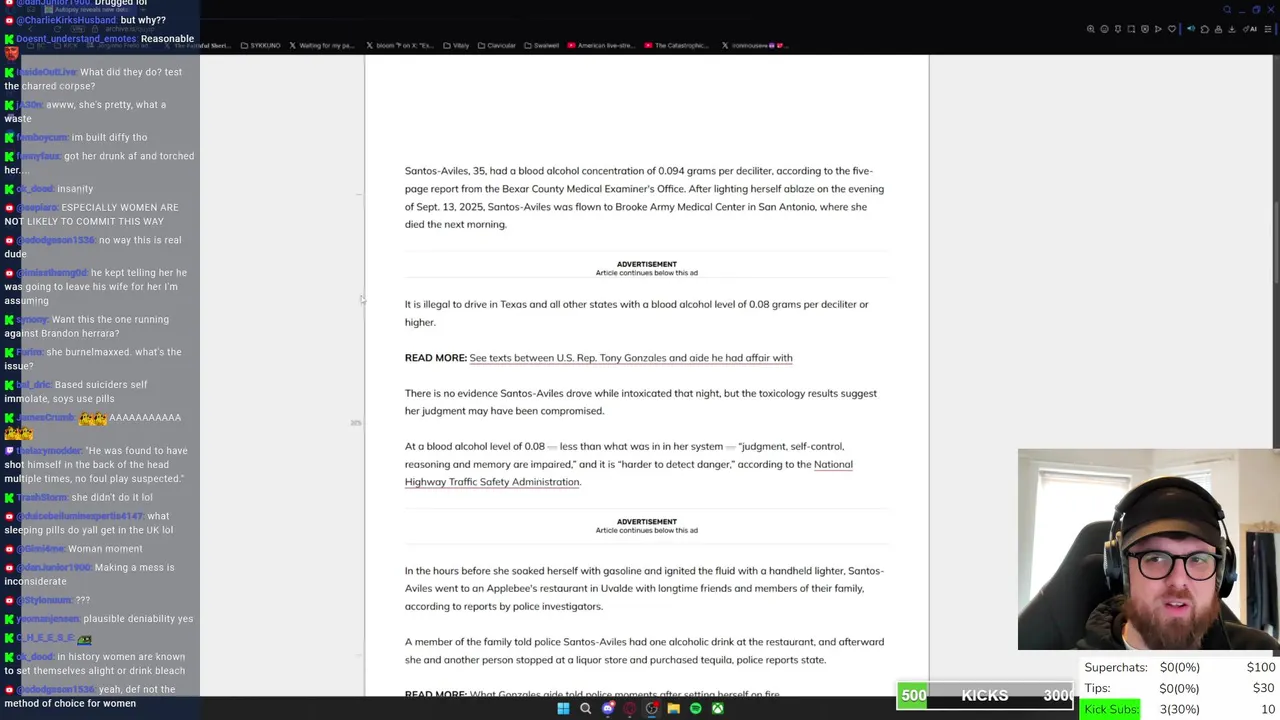Click the streamer webcam overlay
This screenshot has width=1280, height=720.
click(x=1148, y=550)
